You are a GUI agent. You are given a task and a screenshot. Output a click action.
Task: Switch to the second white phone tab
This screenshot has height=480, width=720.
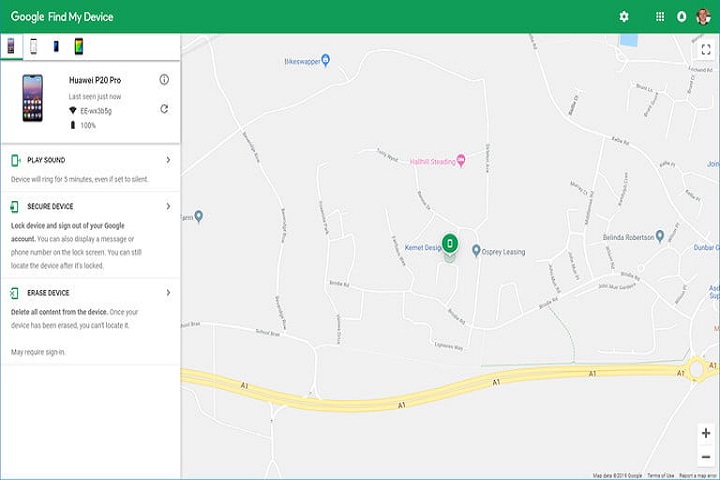click(x=33, y=46)
